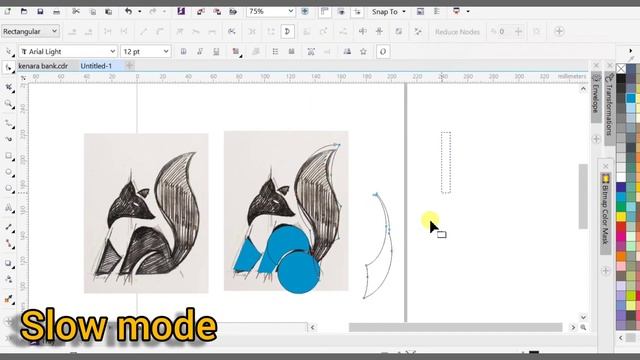Toggle underline text formatting

pyautogui.click(x=216, y=51)
